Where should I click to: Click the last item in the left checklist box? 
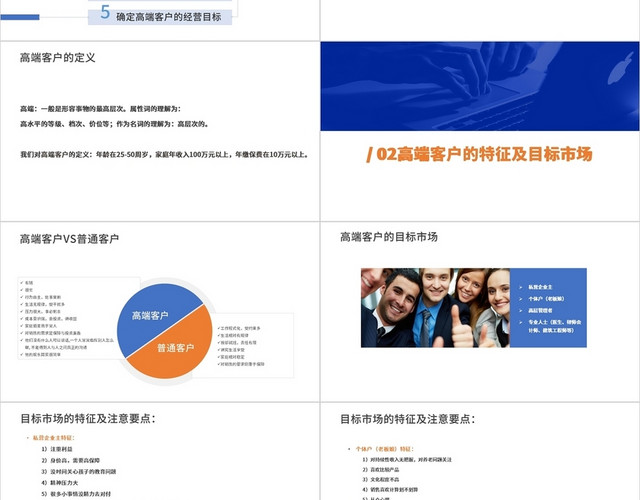click(41, 355)
